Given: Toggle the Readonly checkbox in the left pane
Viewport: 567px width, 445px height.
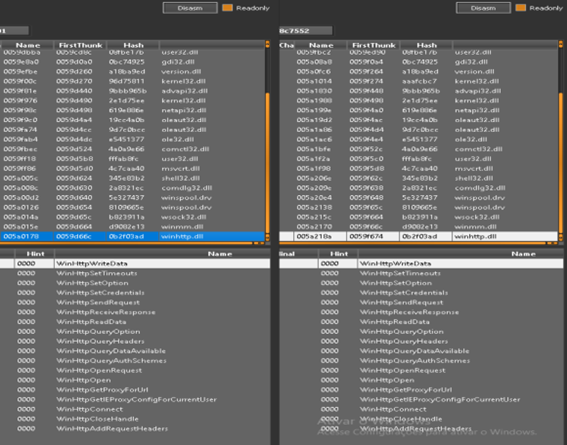Looking at the screenshot, I should (x=227, y=8).
